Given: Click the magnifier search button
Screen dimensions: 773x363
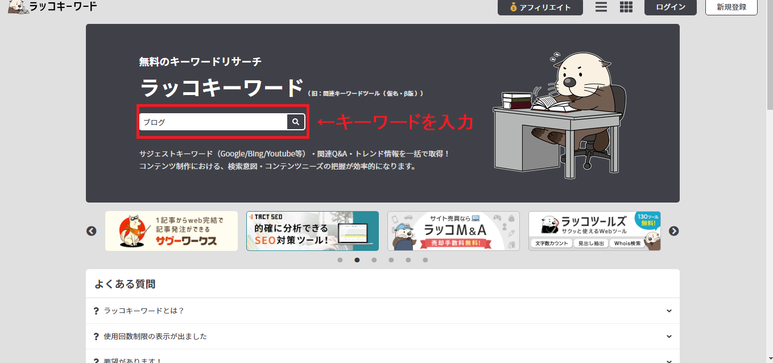Looking at the screenshot, I should [x=296, y=122].
